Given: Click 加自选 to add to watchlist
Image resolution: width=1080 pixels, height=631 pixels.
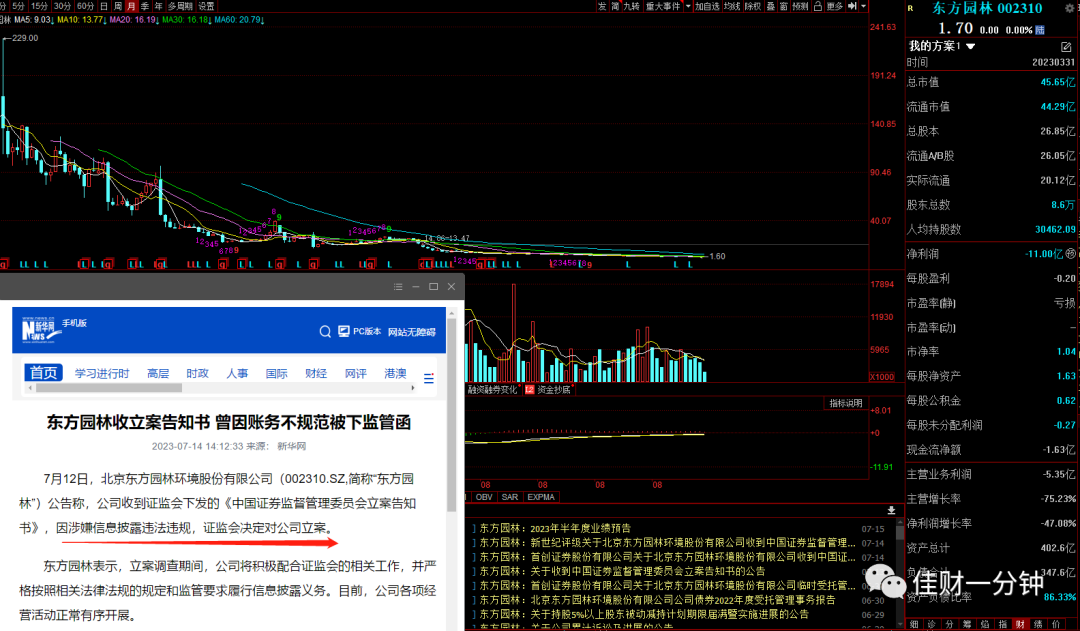Looking at the screenshot, I should point(707,6).
